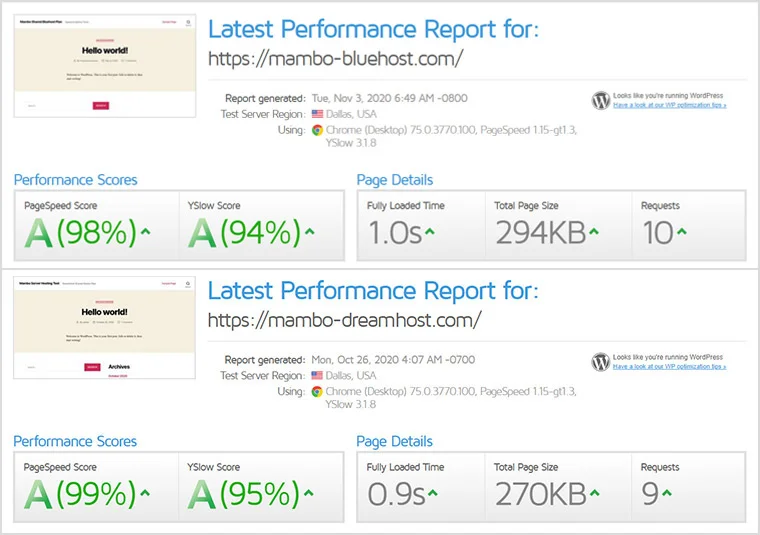
Task: Click Performance Scores heading in dreamhost report
Action: point(75,441)
